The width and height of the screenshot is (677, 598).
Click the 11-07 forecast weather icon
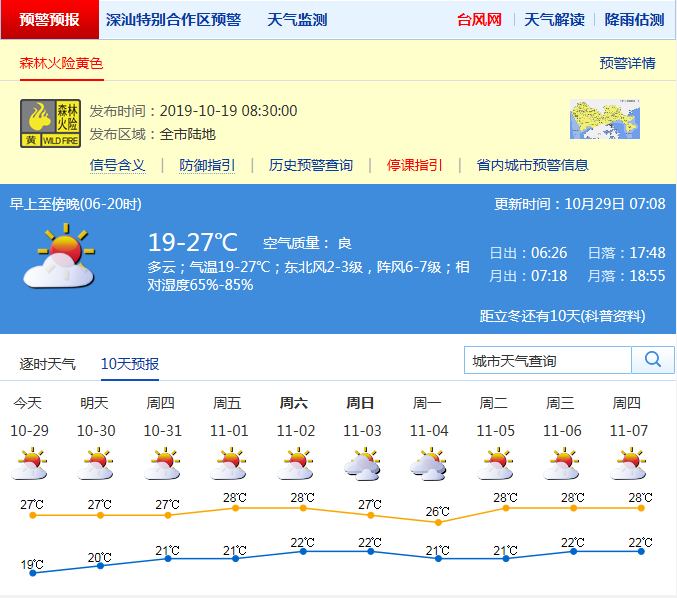628,464
